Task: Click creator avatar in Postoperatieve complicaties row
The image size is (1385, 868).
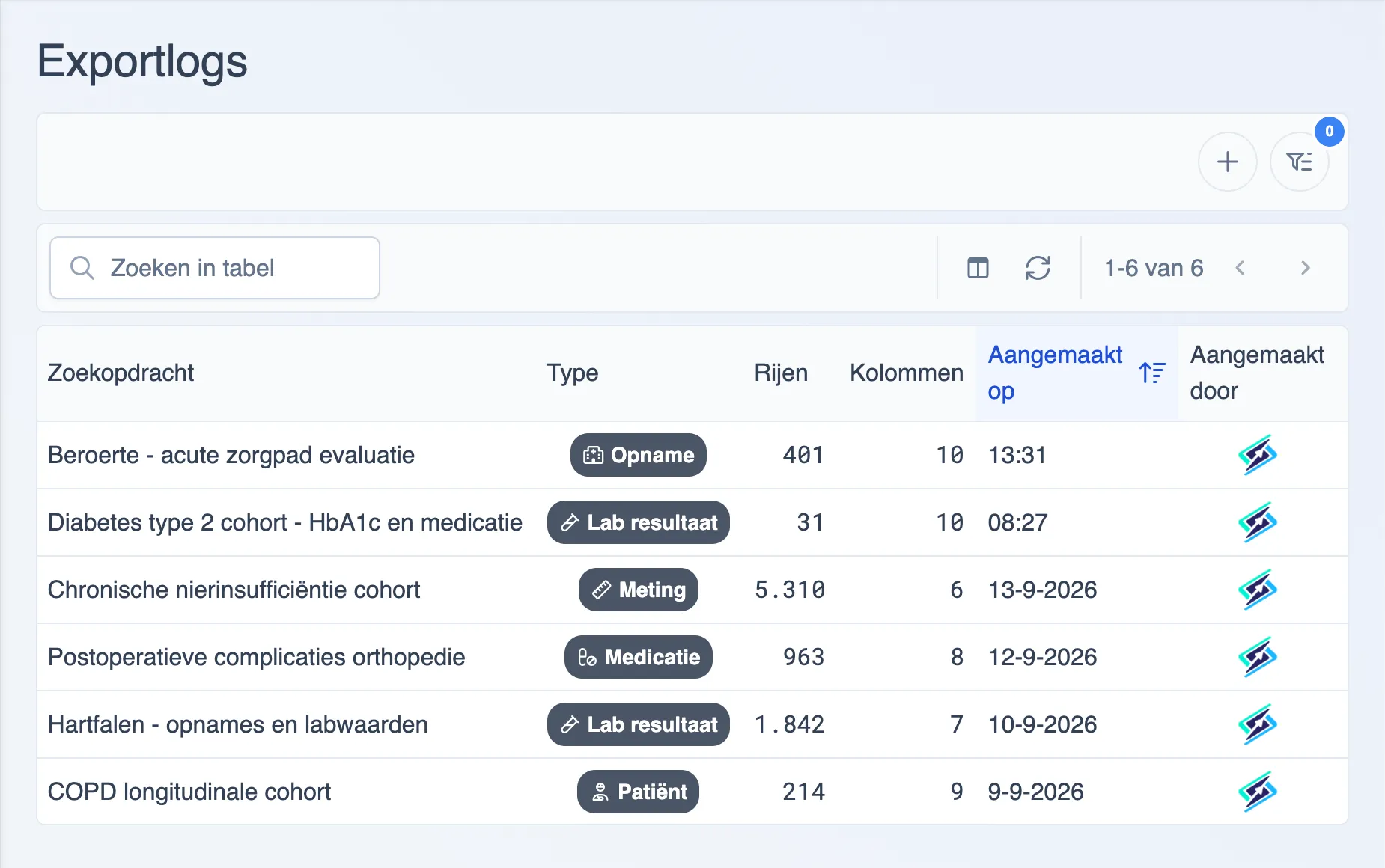Action: tap(1258, 657)
